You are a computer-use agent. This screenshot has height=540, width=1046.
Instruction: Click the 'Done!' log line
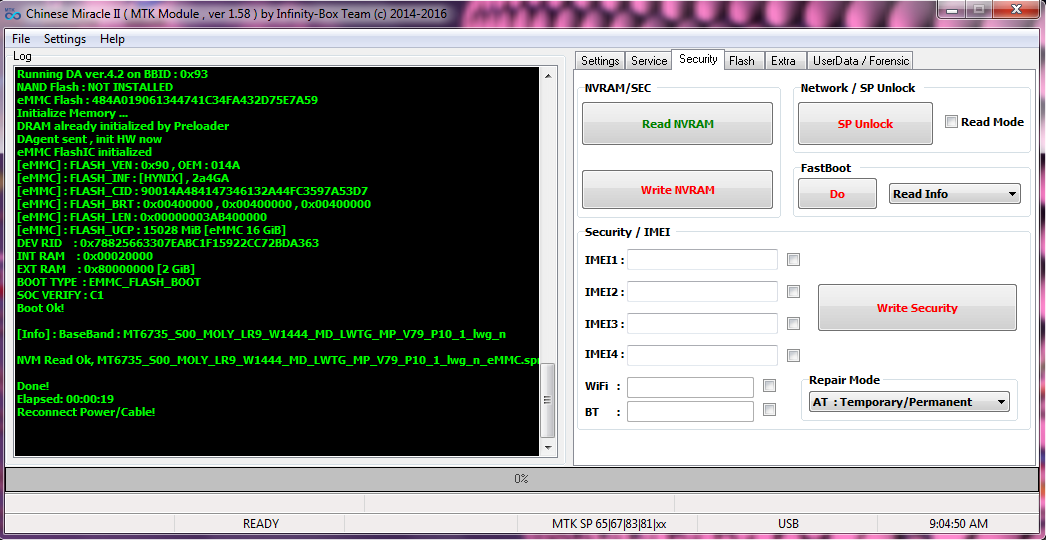(x=33, y=386)
